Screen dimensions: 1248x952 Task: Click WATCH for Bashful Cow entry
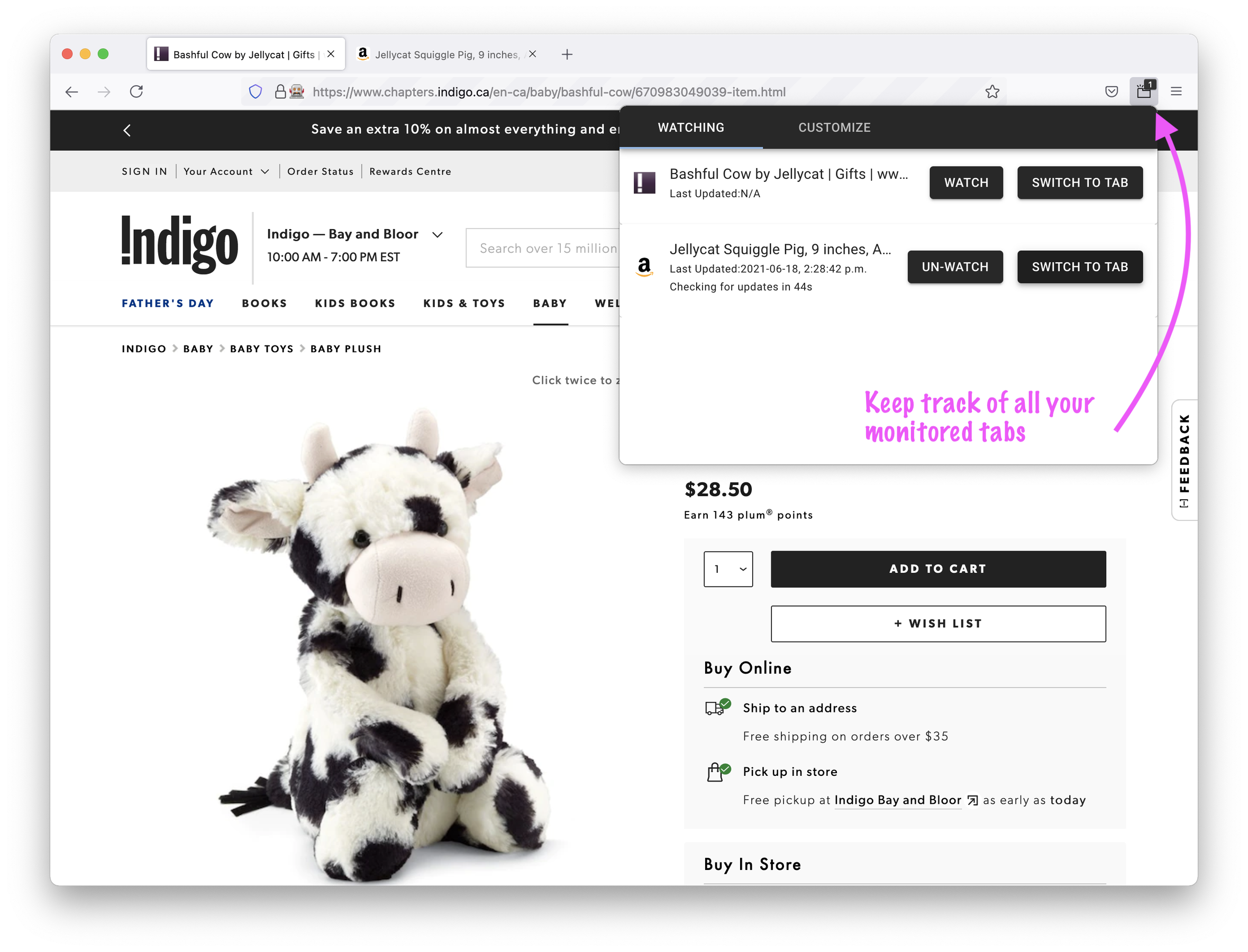click(x=965, y=182)
